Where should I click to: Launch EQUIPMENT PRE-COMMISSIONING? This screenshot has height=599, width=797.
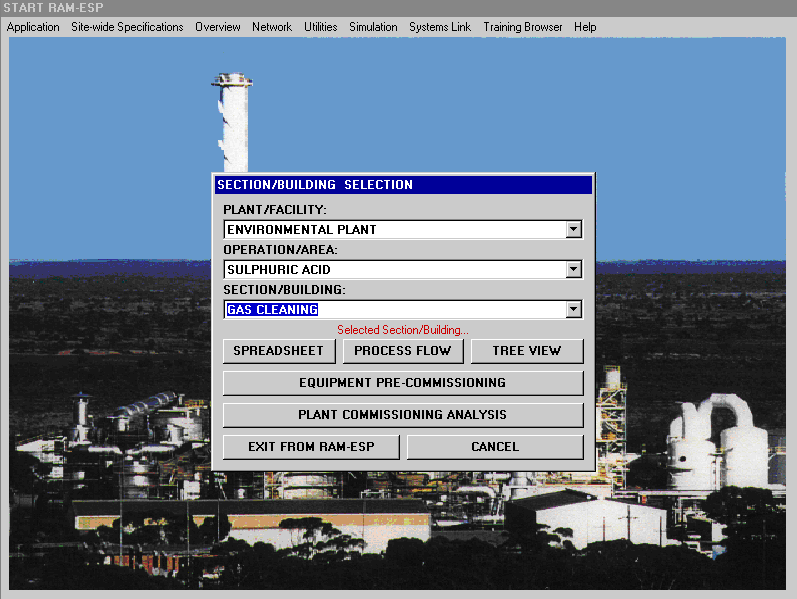pos(403,383)
